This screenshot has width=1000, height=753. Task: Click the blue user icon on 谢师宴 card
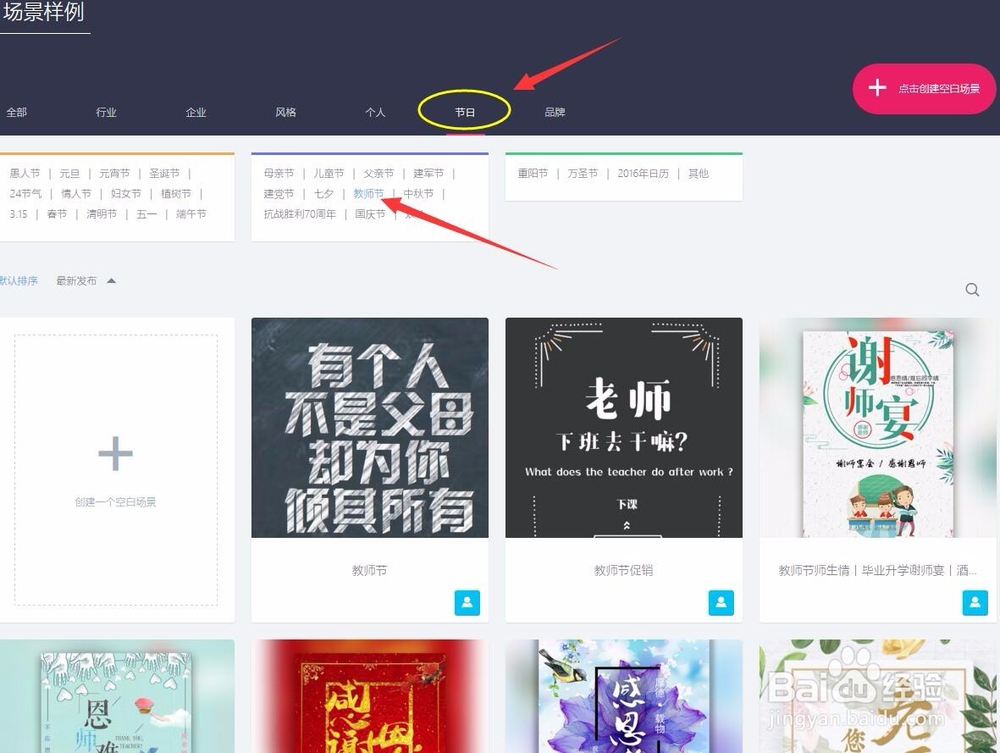pos(975,603)
